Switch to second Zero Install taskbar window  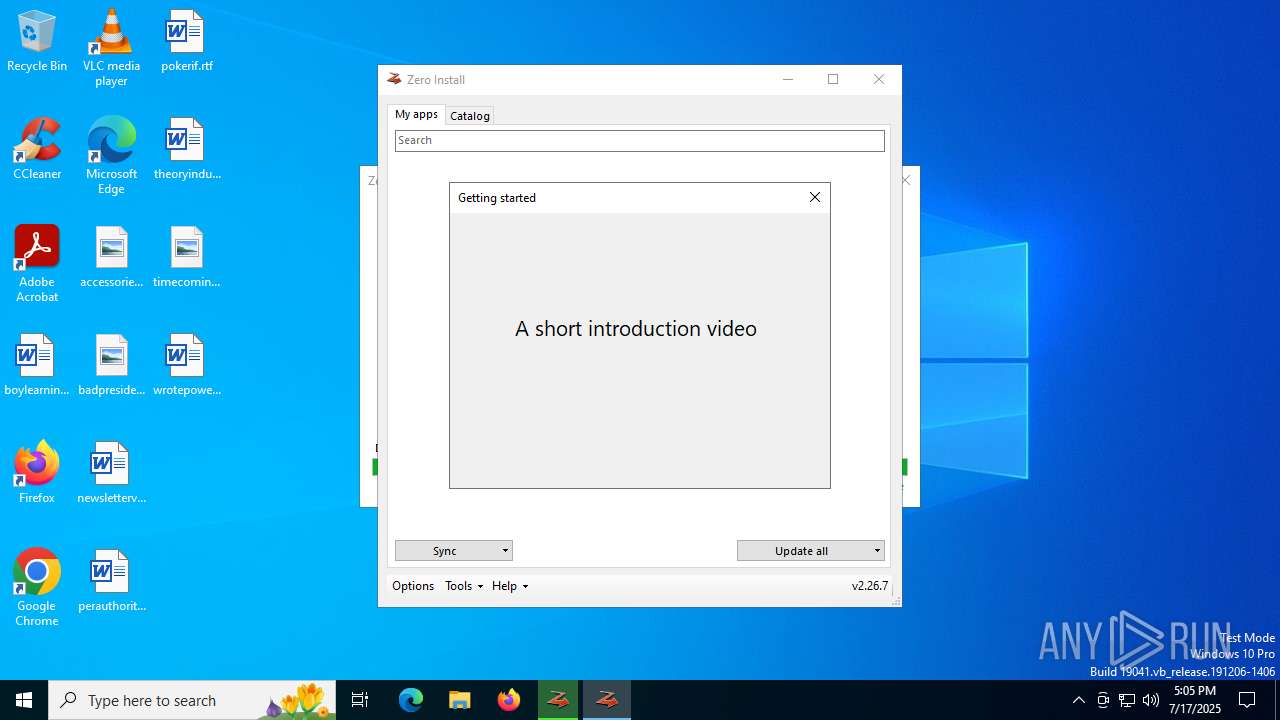tap(607, 700)
